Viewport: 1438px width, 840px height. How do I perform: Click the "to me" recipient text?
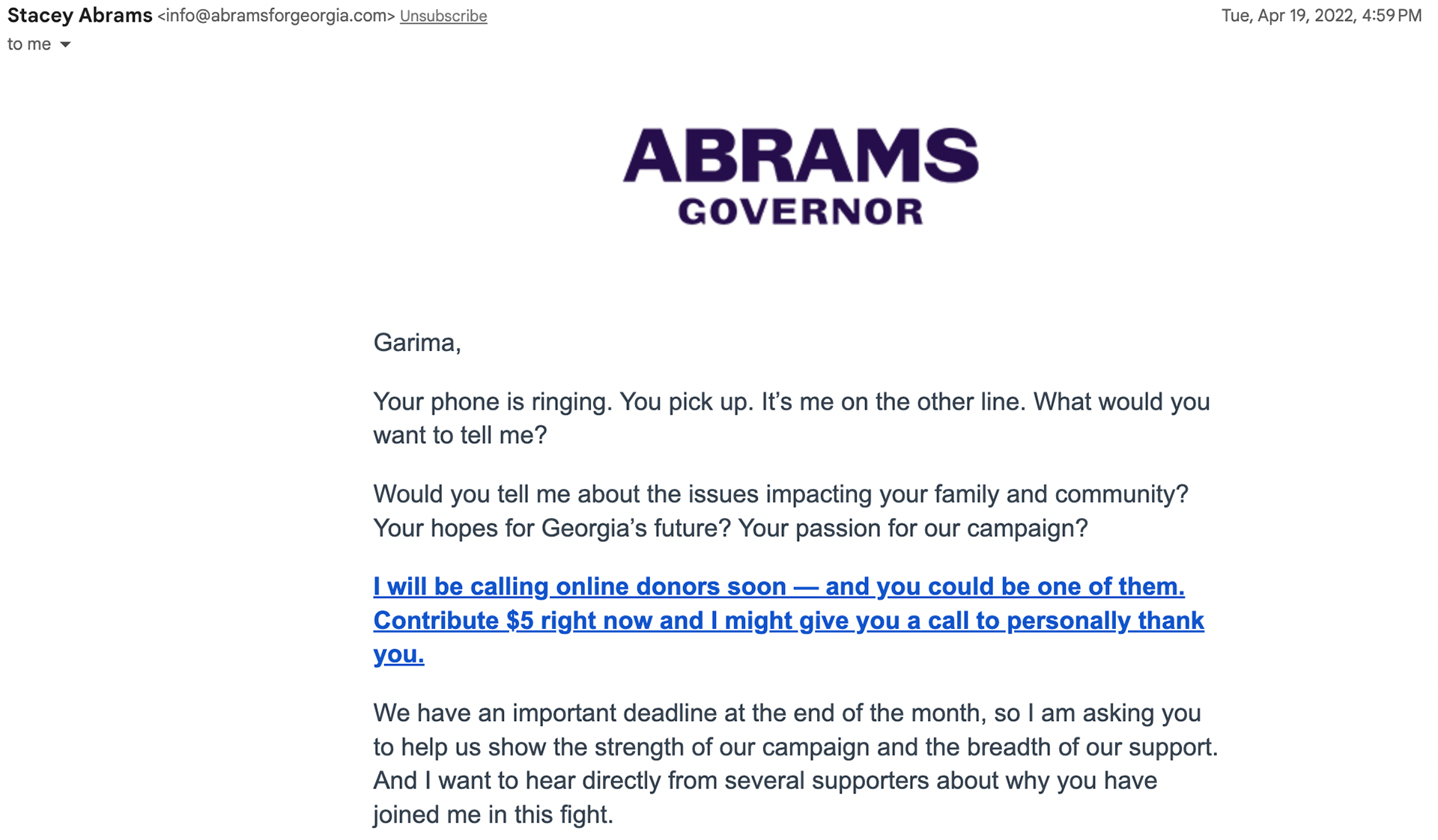tap(29, 45)
